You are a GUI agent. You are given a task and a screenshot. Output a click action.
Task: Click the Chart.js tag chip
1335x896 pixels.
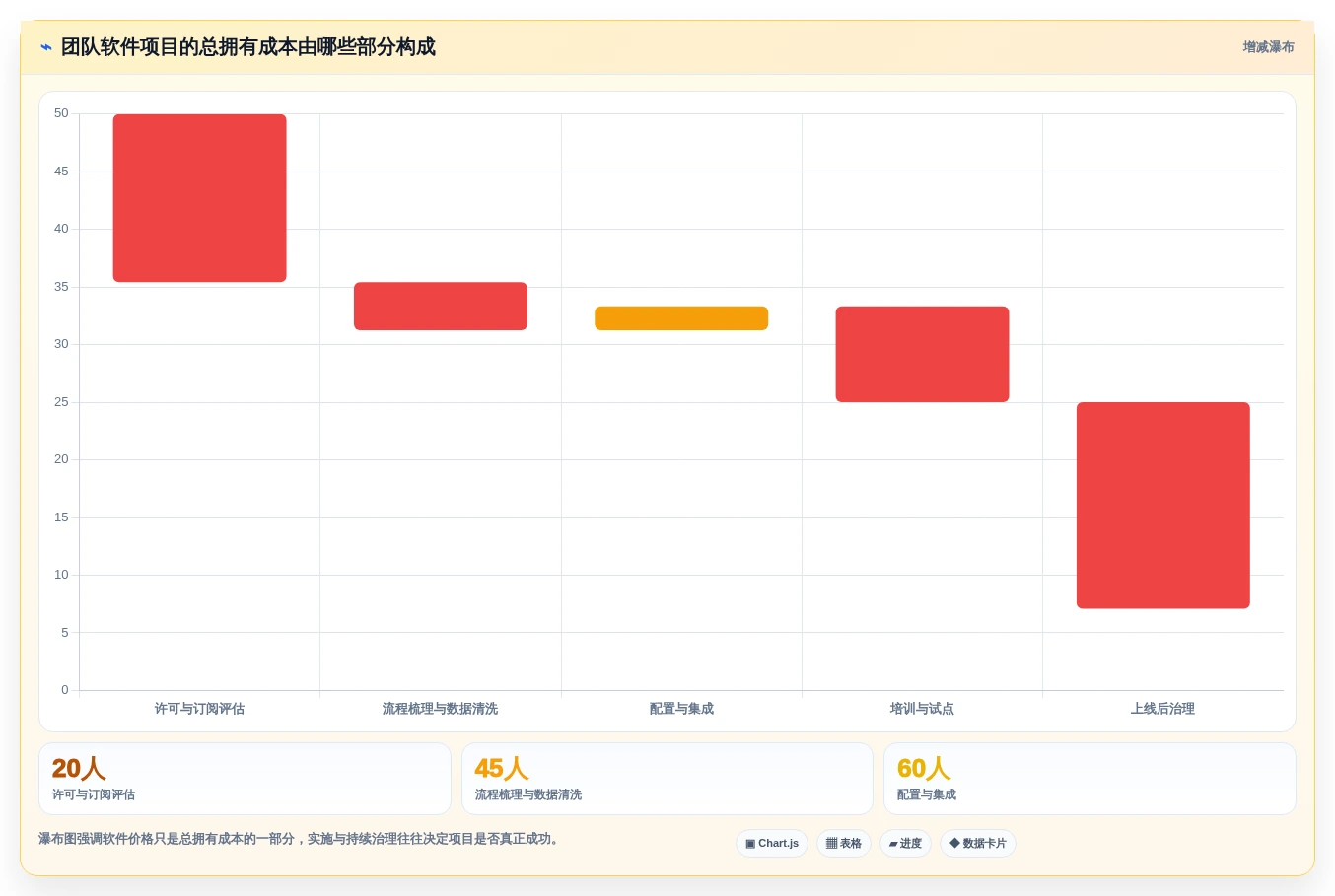(772, 844)
